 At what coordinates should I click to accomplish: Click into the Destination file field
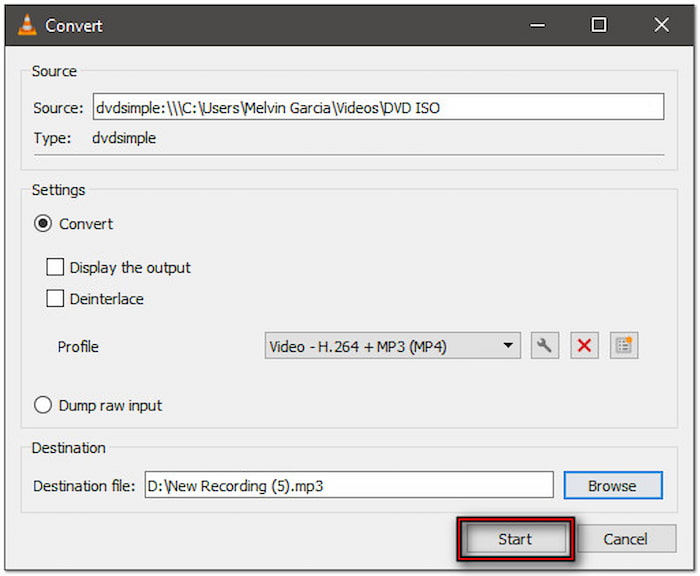point(348,486)
